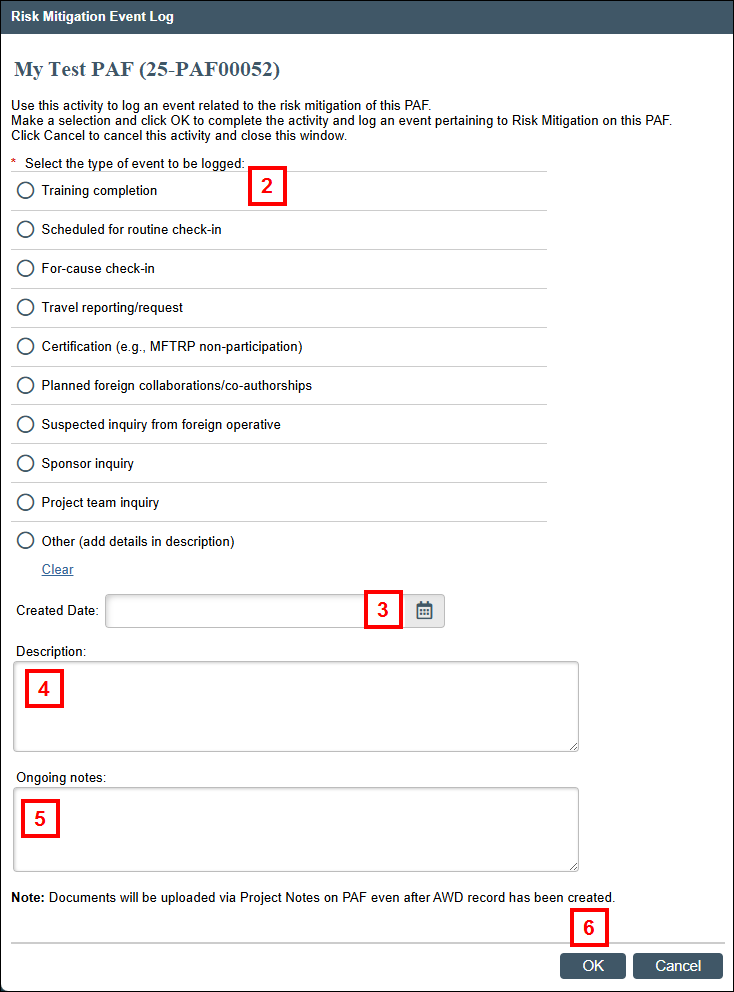This screenshot has height=992, width=734.
Task: Click the Description box resize grip
Action: (x=574, y=747)
